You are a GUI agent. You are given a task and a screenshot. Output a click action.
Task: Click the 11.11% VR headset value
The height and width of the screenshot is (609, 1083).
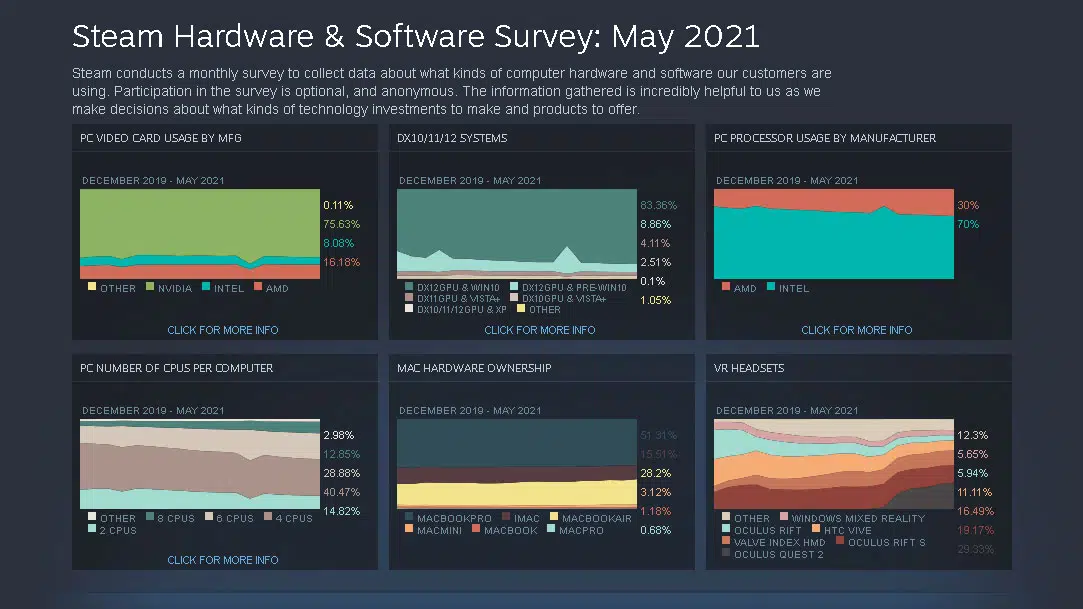click(975, 492)
